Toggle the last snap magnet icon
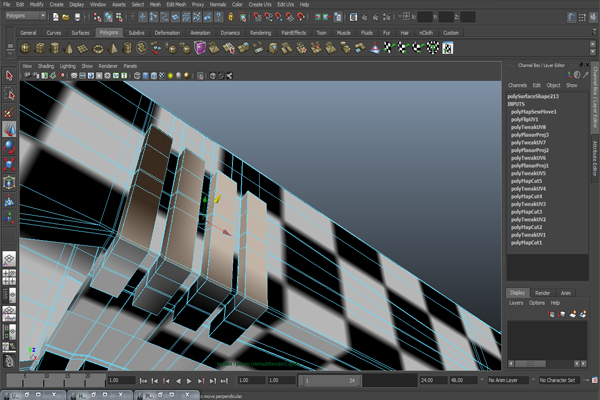 tap(301, 17)
